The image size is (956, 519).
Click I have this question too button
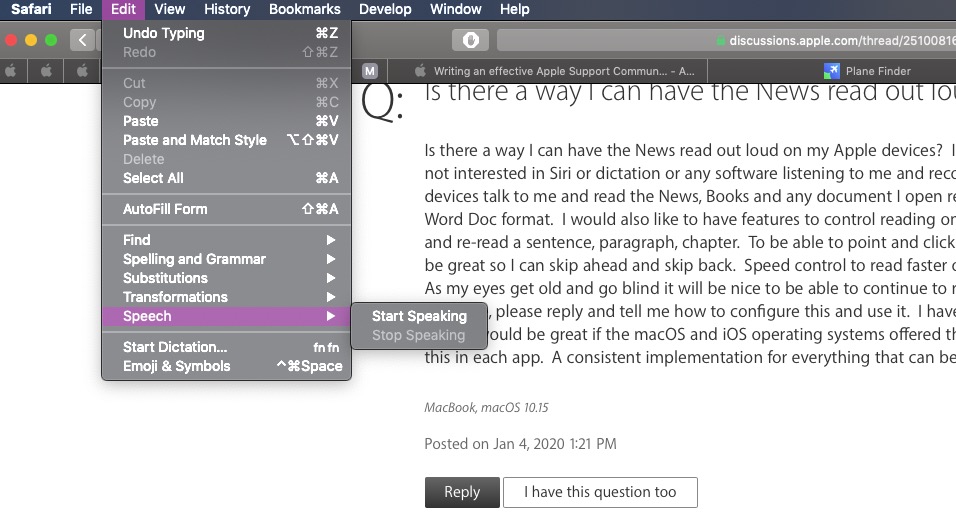[600, 492]
